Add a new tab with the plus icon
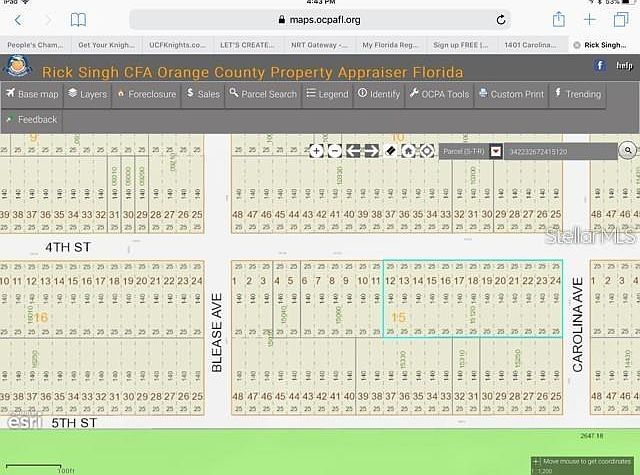Viewport: 640px width, 475px height. pos(589,19)
